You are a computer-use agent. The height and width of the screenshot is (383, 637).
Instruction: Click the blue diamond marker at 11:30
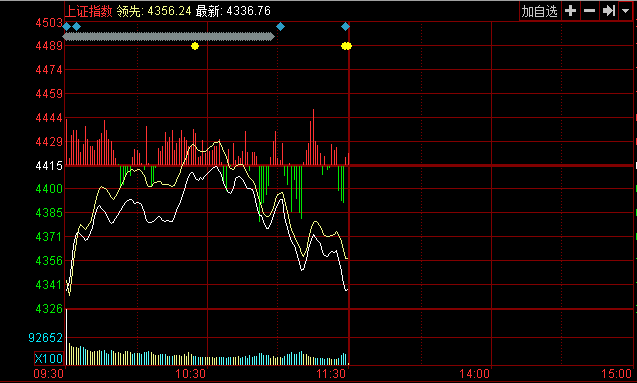[x=345, y=27]
